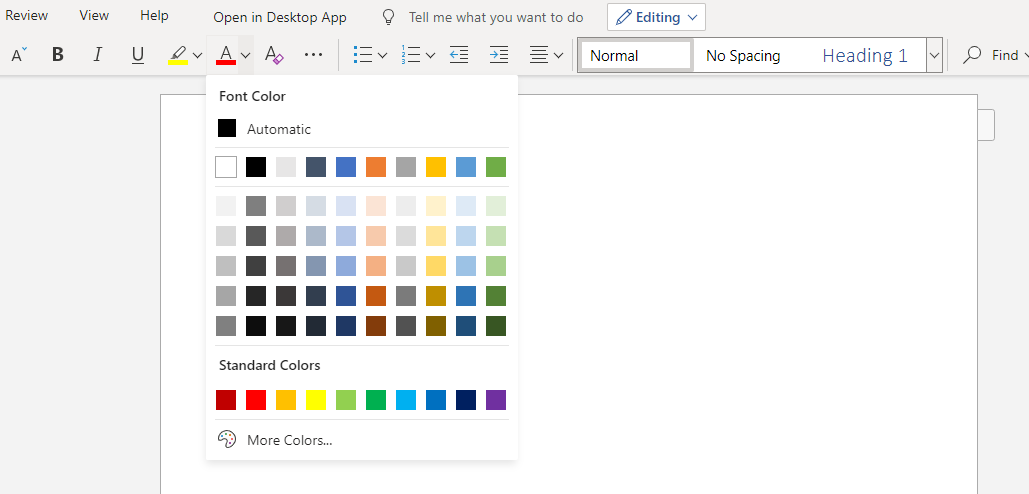This screenshot has height=494, width=1029.
Task: Pick the lightest orange tint swatch
Action: click(x=376, y=206)
